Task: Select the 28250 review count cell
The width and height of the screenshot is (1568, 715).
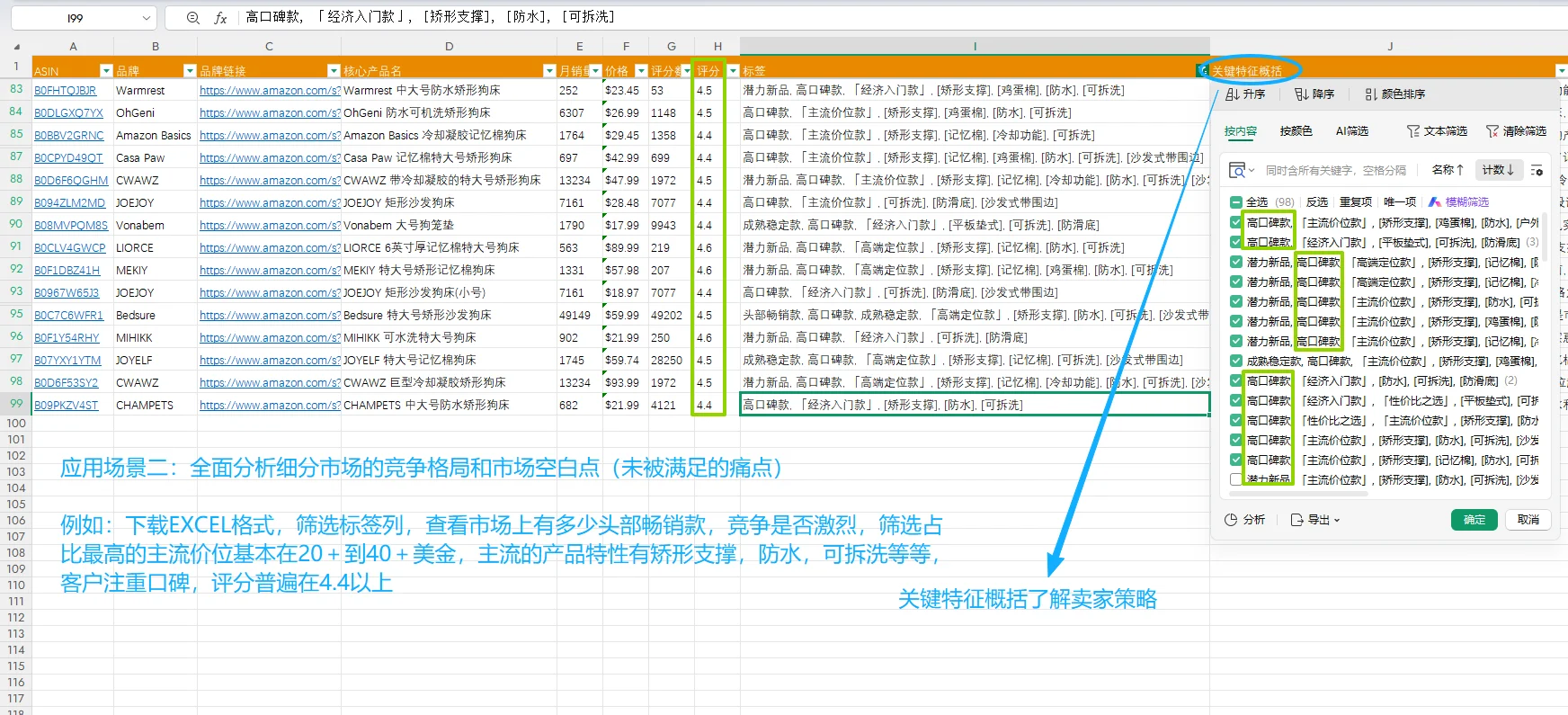Action: 672,361
